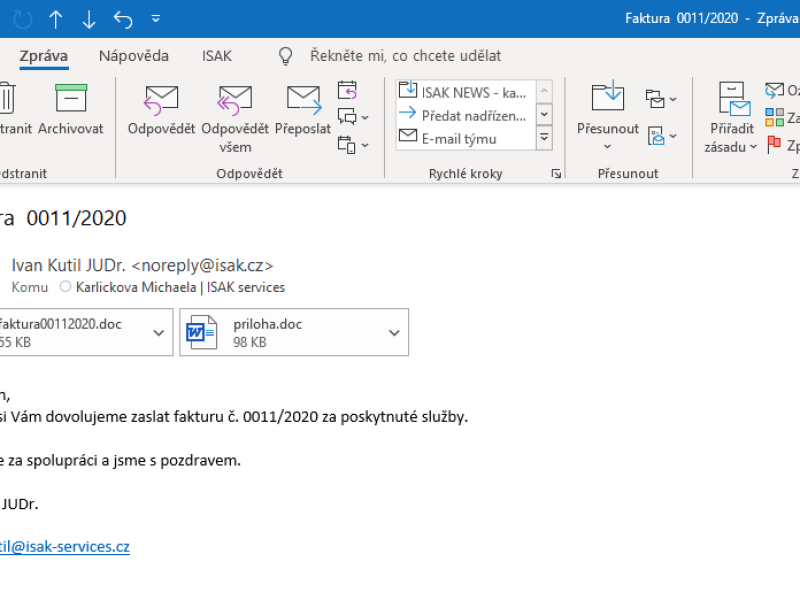Expand the Actions dropdown arrow
This screenshot has width=800, height=600.
[673, 136]
